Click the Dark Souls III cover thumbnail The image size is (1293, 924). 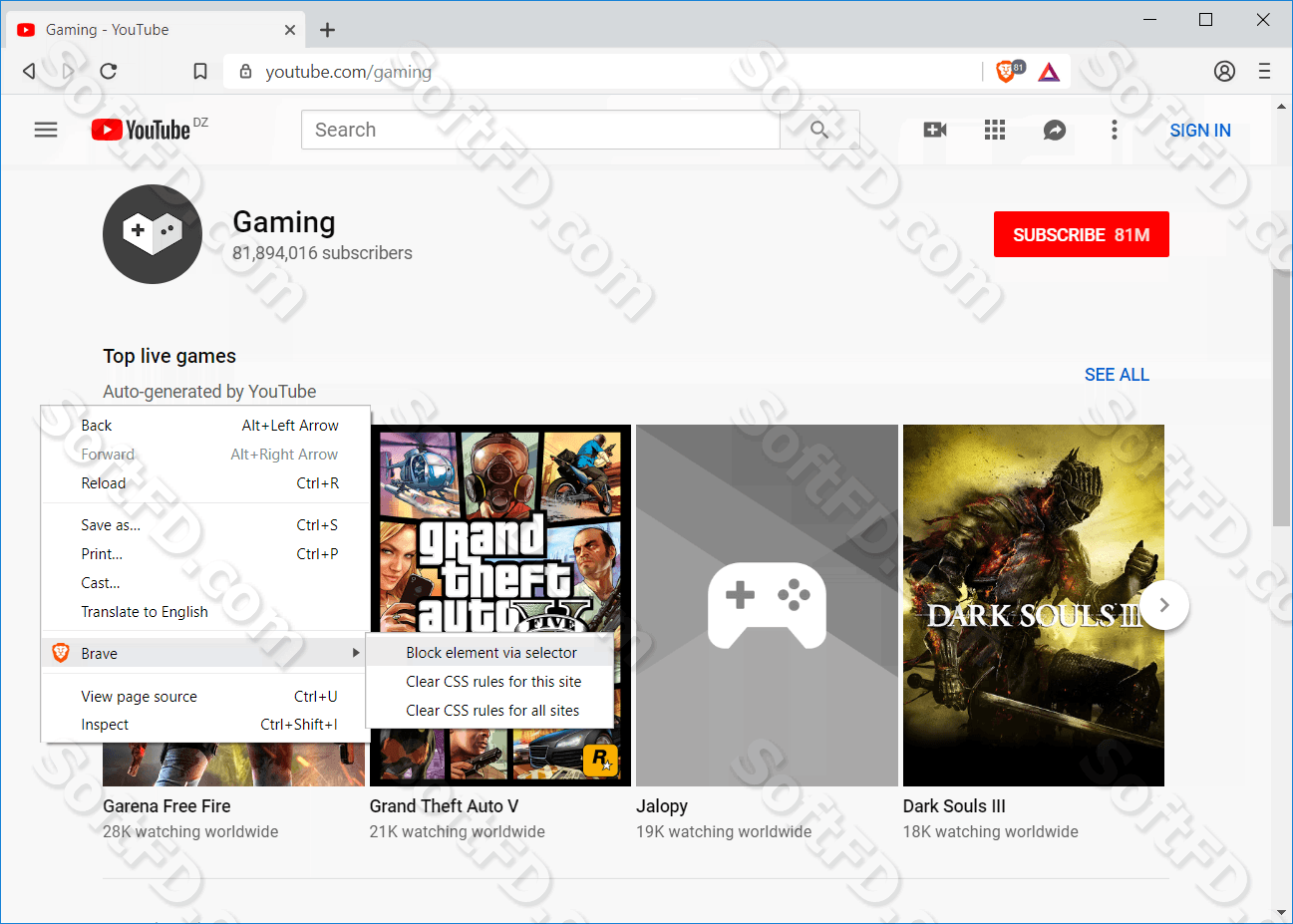(1034, 605)
